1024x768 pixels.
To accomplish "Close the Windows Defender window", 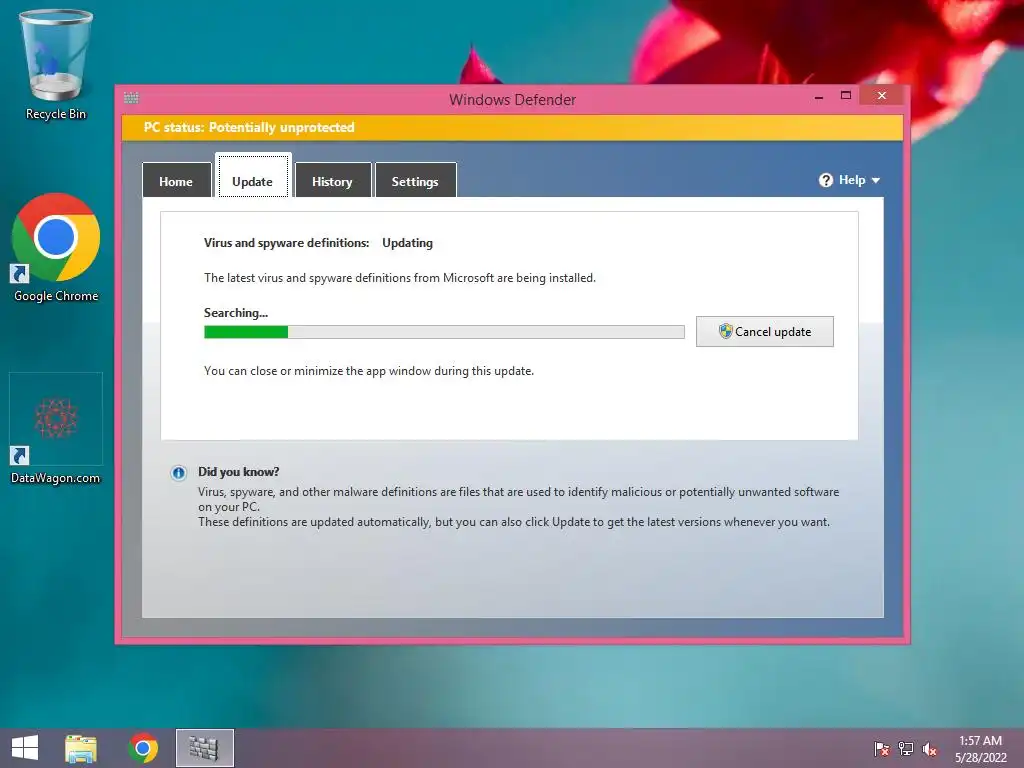I will point(882,96).
